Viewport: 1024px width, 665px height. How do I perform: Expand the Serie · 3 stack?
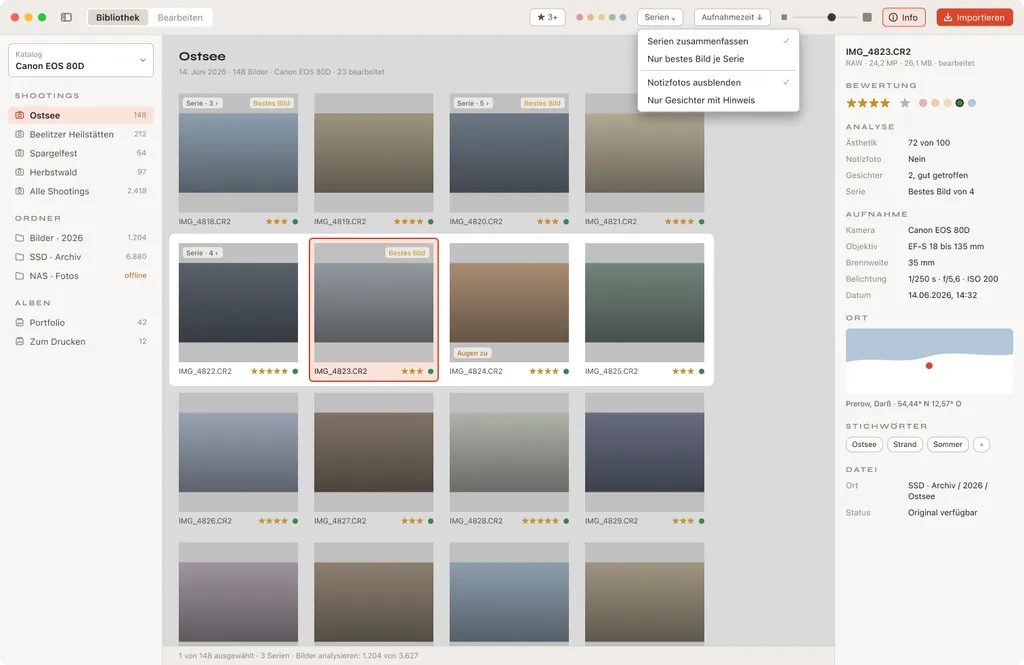(x=202, y=103)
